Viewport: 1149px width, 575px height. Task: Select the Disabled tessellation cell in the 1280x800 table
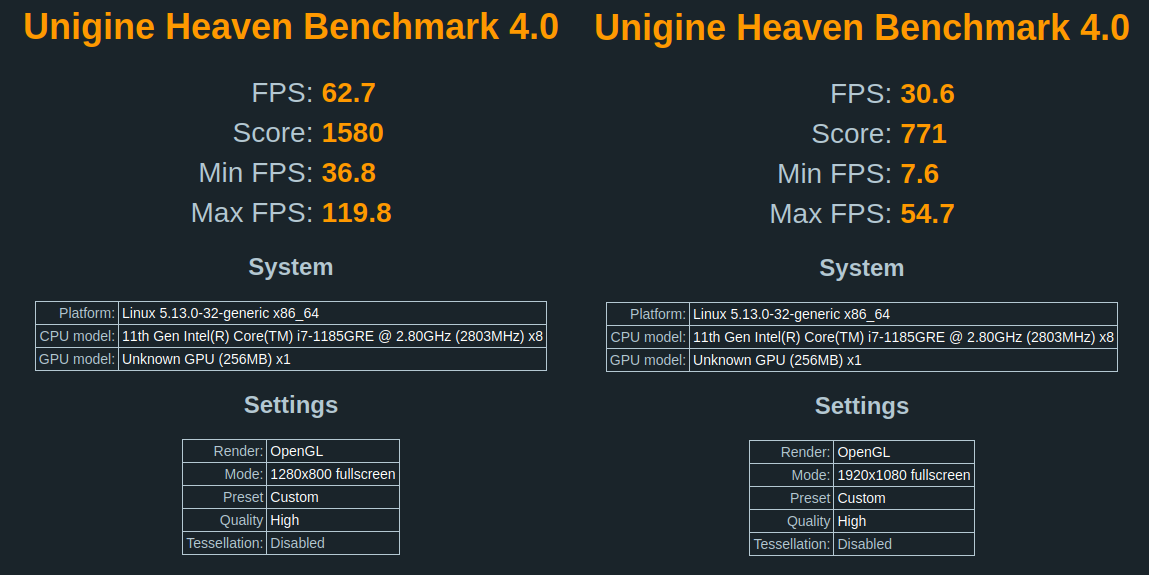click(333, 543)
